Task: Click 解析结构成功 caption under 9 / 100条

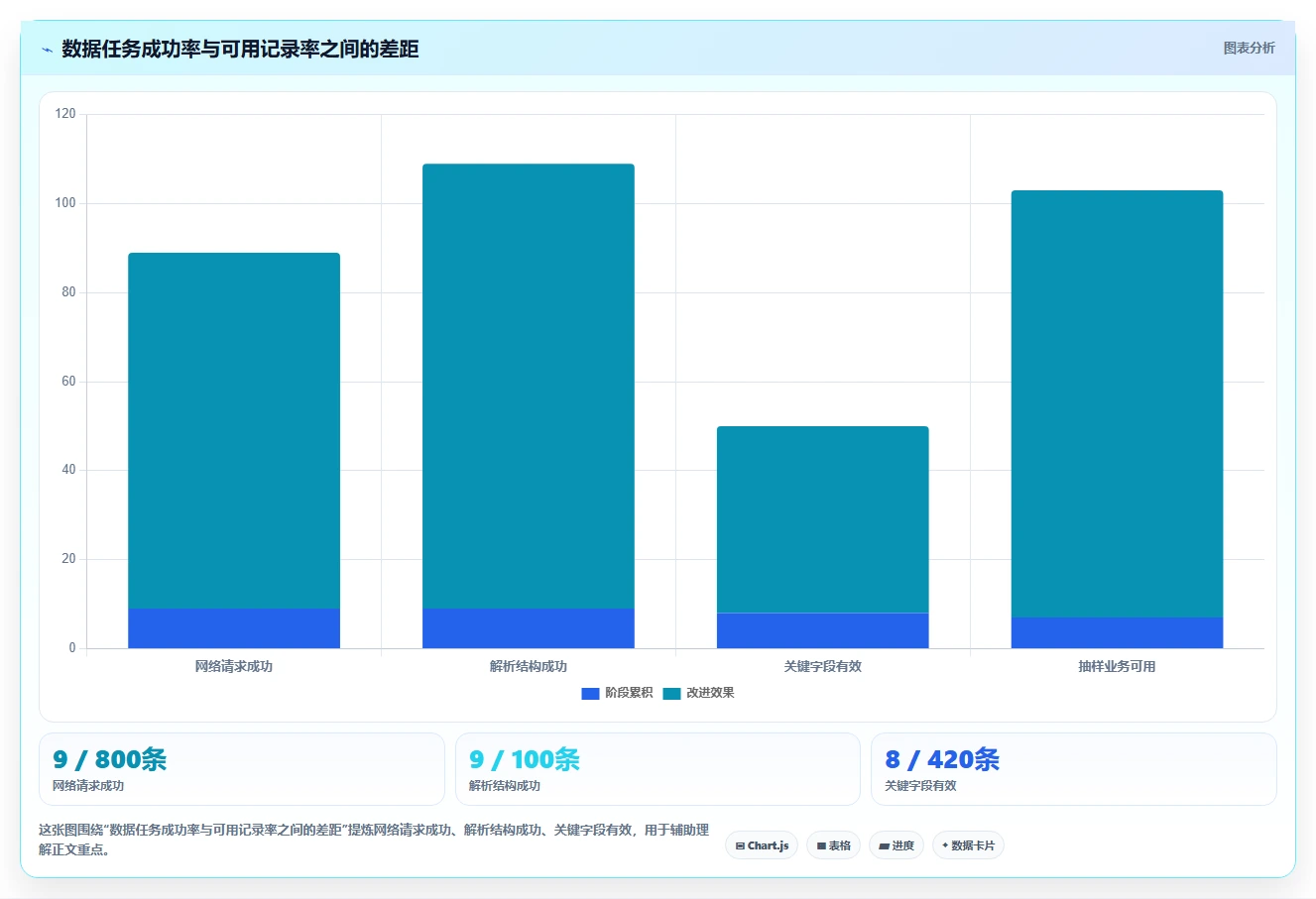Action: pos(505,786)
